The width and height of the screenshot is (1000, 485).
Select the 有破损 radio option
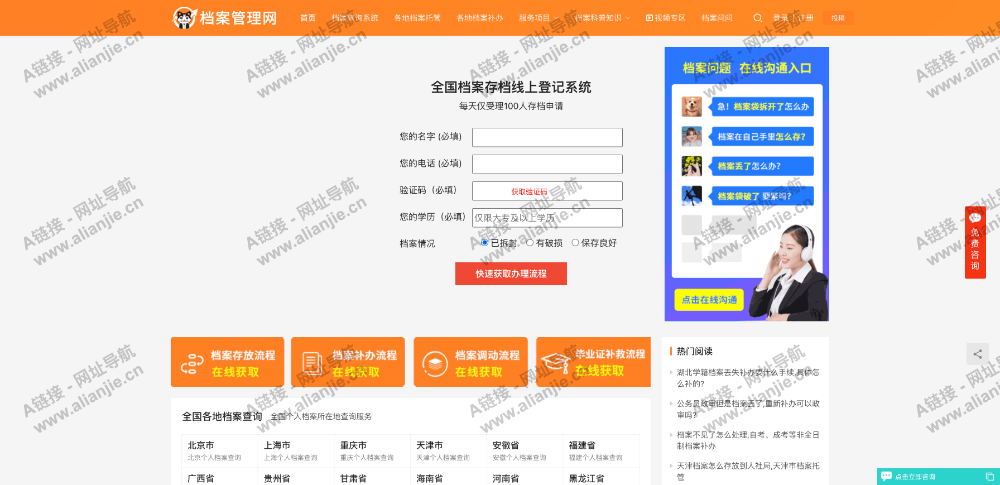[x=530, y=242]
